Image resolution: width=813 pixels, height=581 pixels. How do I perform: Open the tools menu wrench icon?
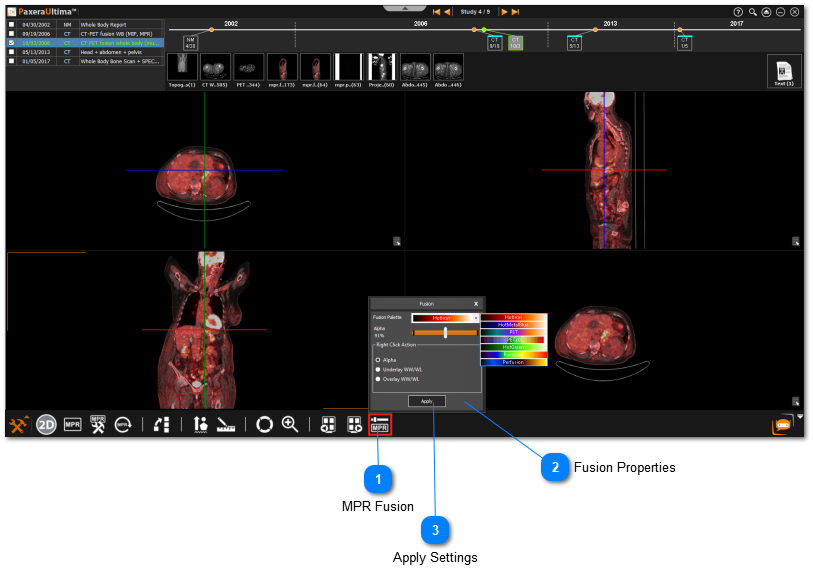(x=18, y=425)
